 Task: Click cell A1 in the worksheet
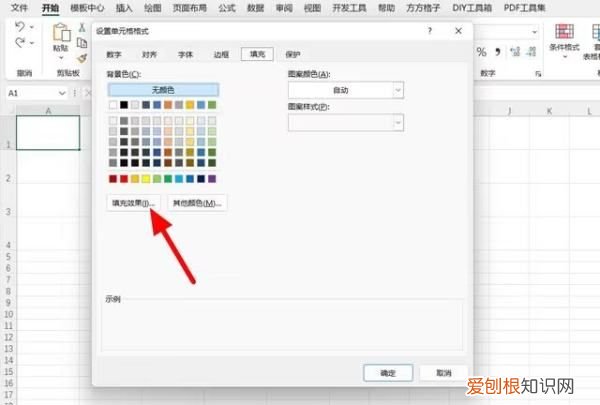coord(48,133)
